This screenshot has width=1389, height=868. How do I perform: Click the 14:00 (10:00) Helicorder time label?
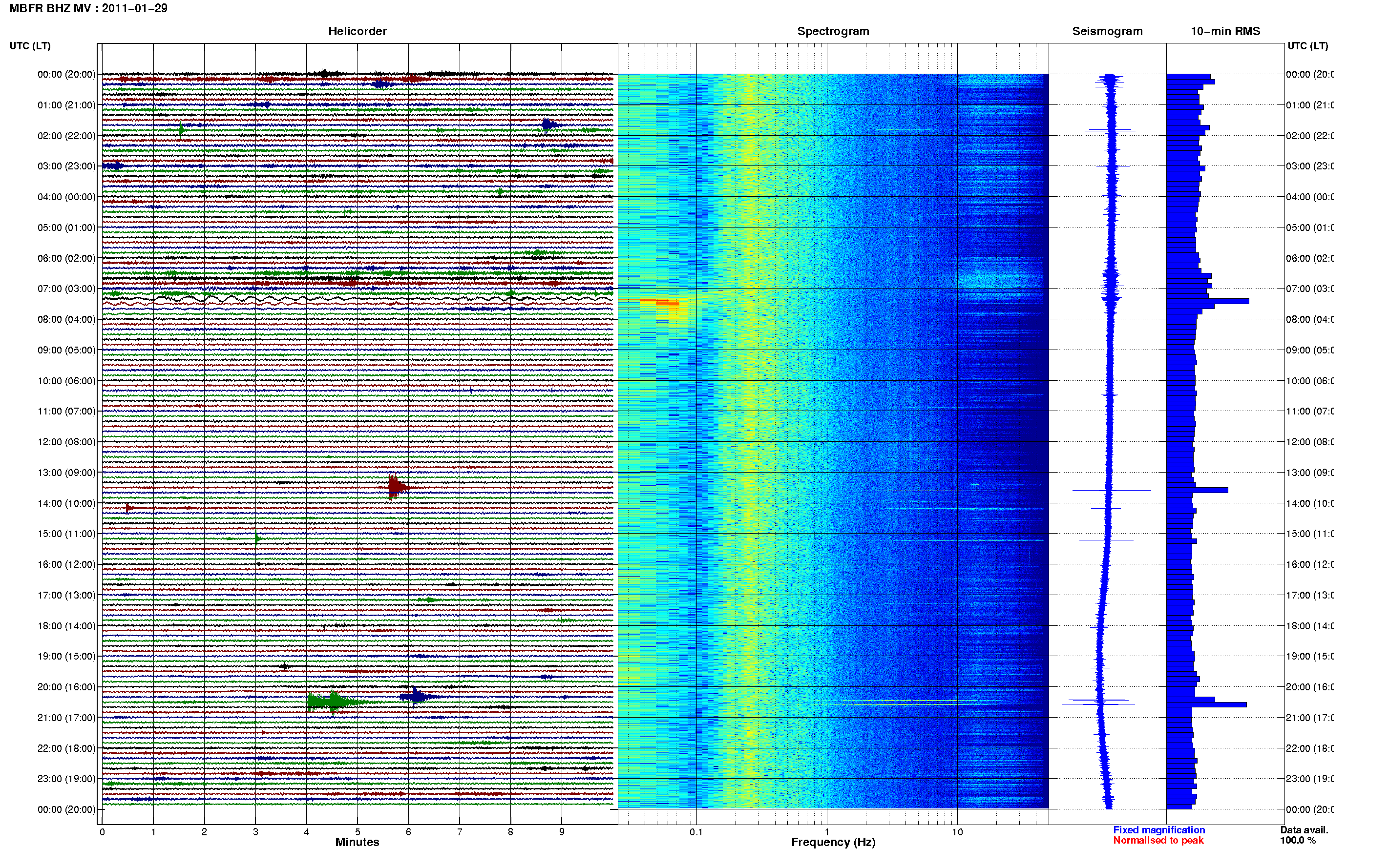[x=66, y=503]
